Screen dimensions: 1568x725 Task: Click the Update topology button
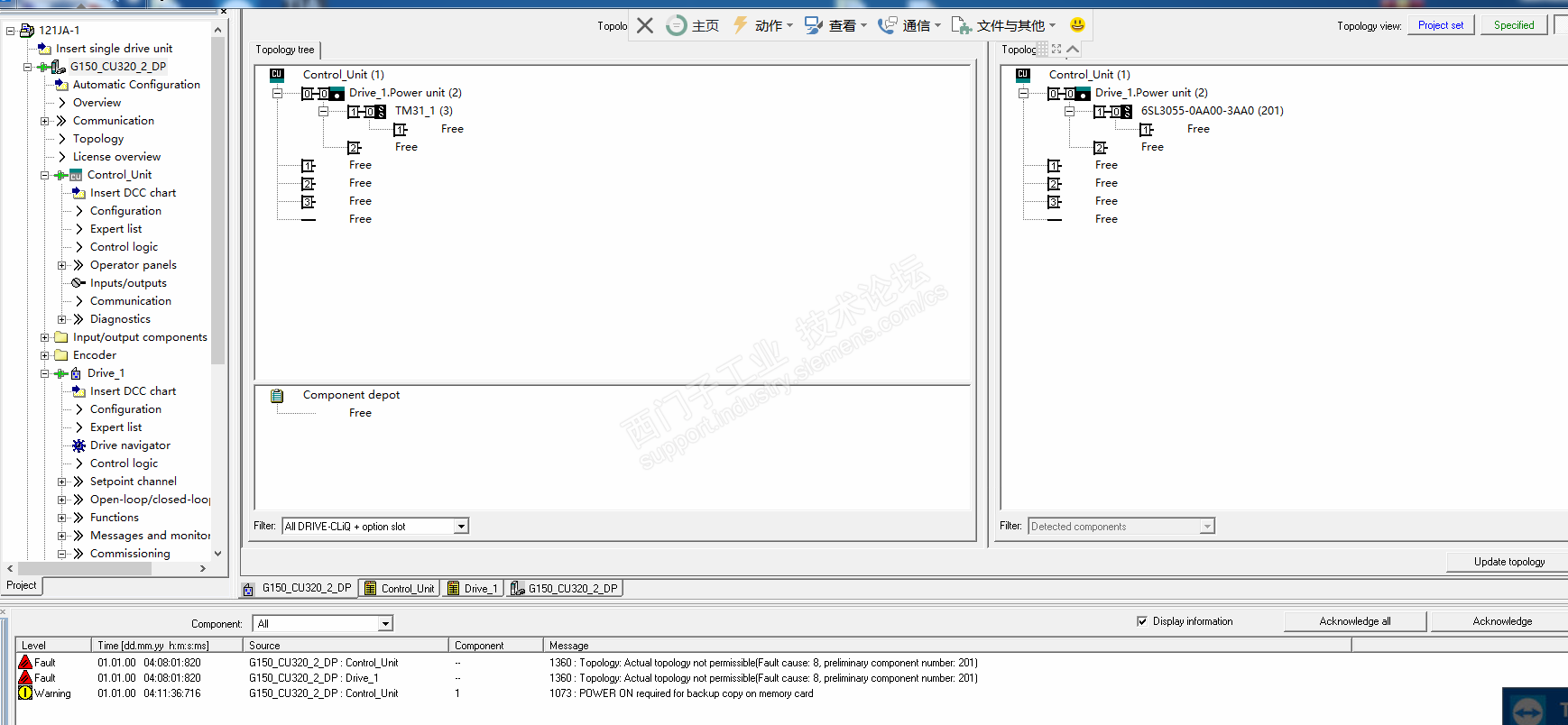1508,562
